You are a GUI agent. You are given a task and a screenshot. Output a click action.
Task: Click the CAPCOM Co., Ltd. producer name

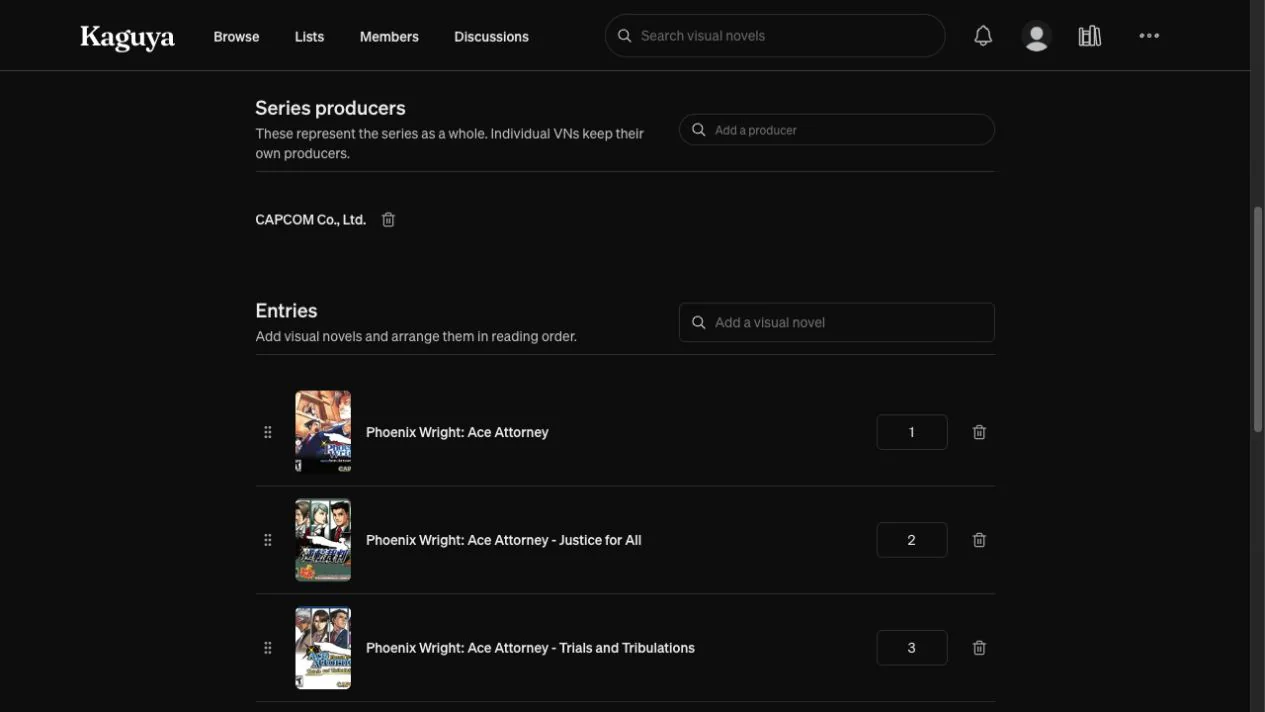click(310, 220)
